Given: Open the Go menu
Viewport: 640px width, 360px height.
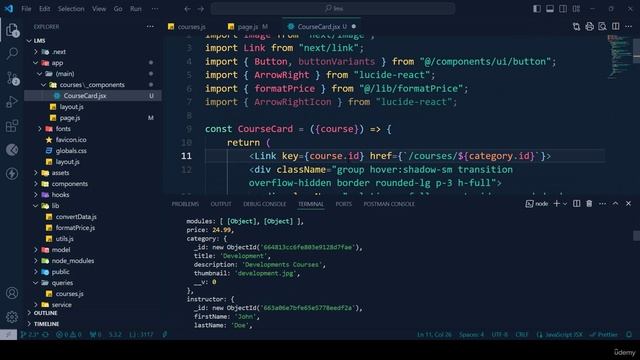Looking at the screenshot, I should tap(118, 9).
